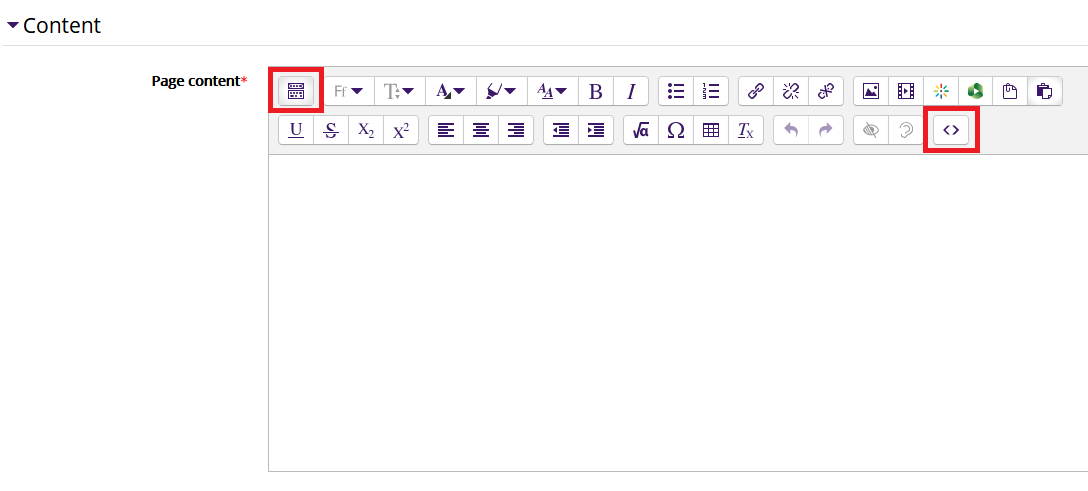Toggle italic formatting
The image size is (1088, 491).
tap(631, 91)
